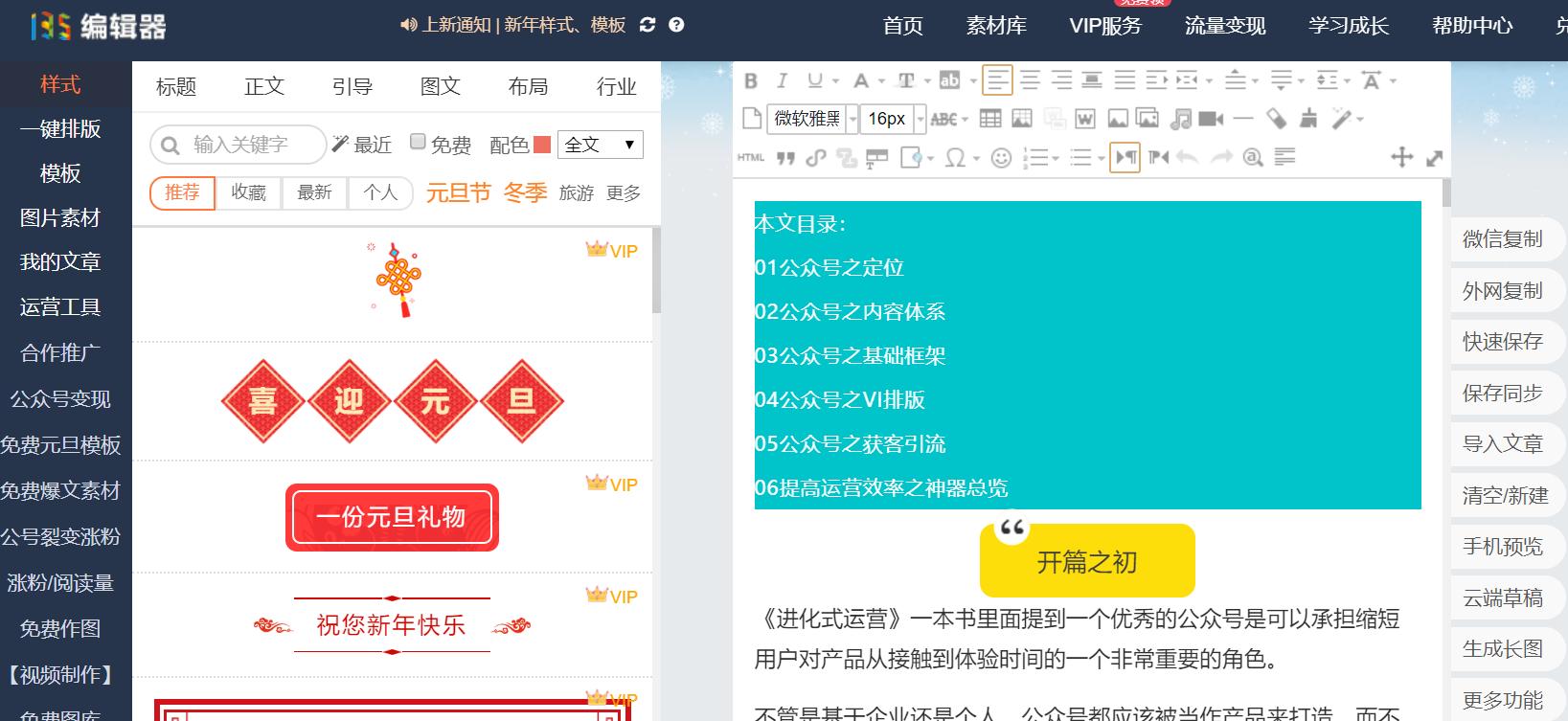Tick the 免费 checkbox filter
The height and width of the screenshot is (721, 1568).
[418, 142]
